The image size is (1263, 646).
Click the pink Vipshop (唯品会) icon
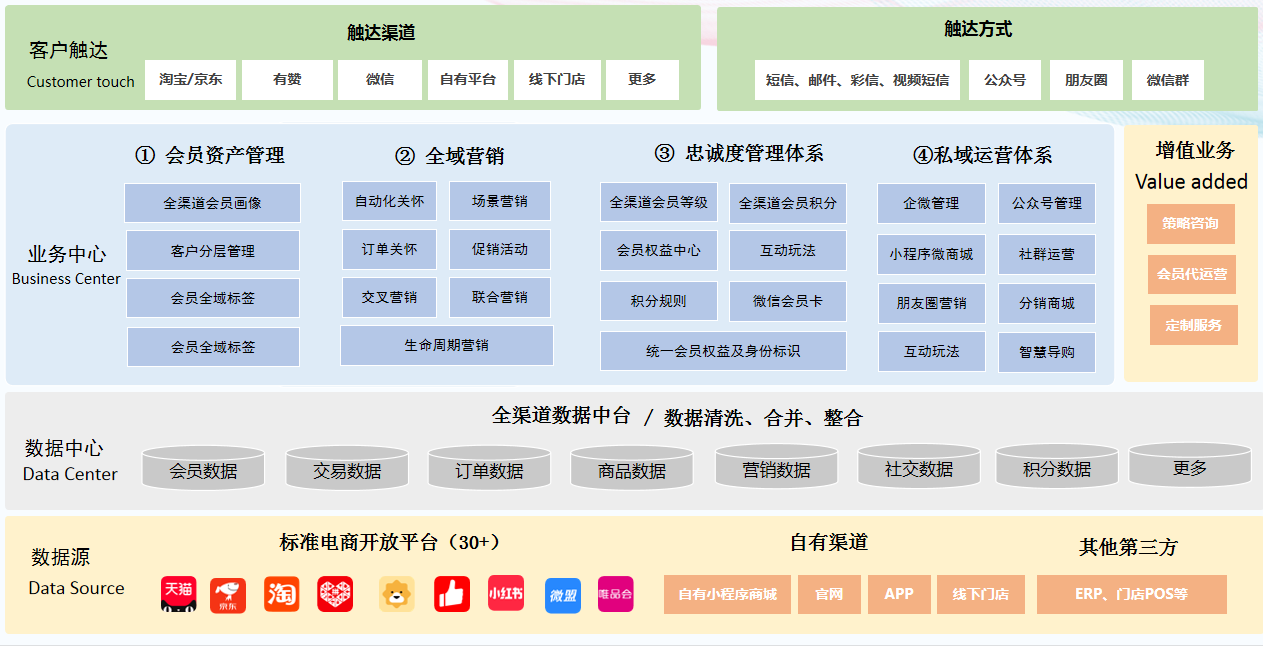click(615, 594)
